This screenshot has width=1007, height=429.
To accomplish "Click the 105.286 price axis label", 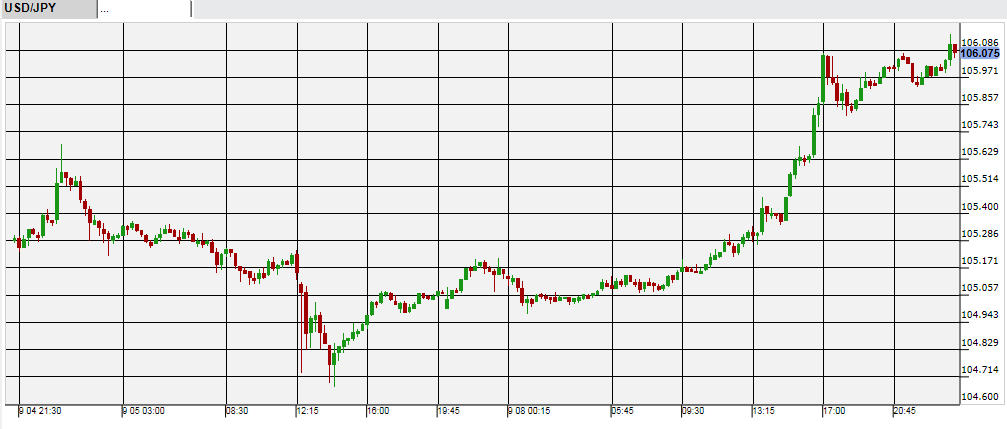I will 980,233.
